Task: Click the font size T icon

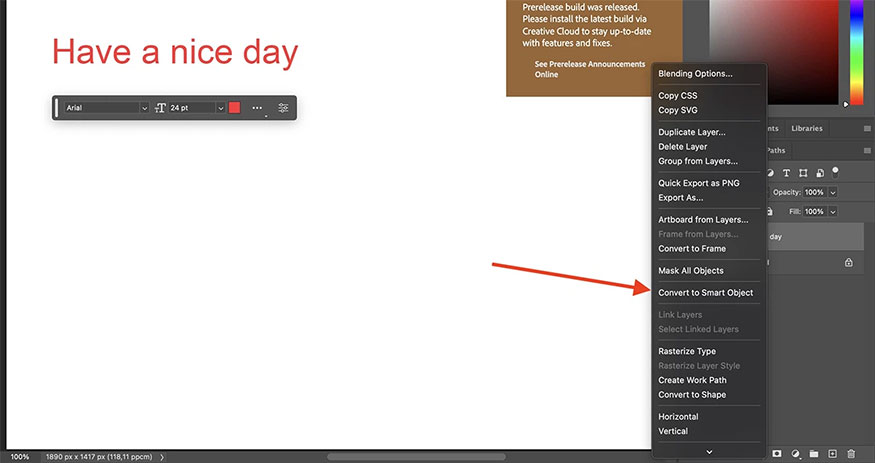Action: 160,108
